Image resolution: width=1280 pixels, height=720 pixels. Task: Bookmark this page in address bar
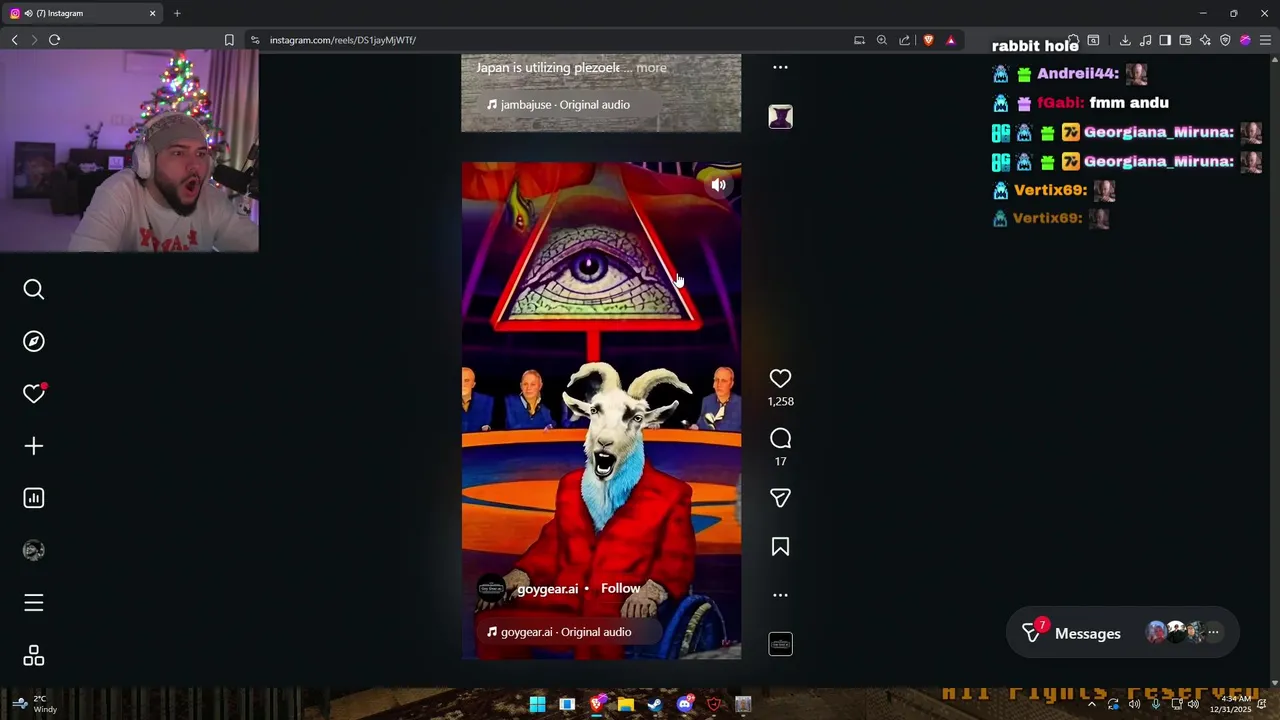pos(229,40)
